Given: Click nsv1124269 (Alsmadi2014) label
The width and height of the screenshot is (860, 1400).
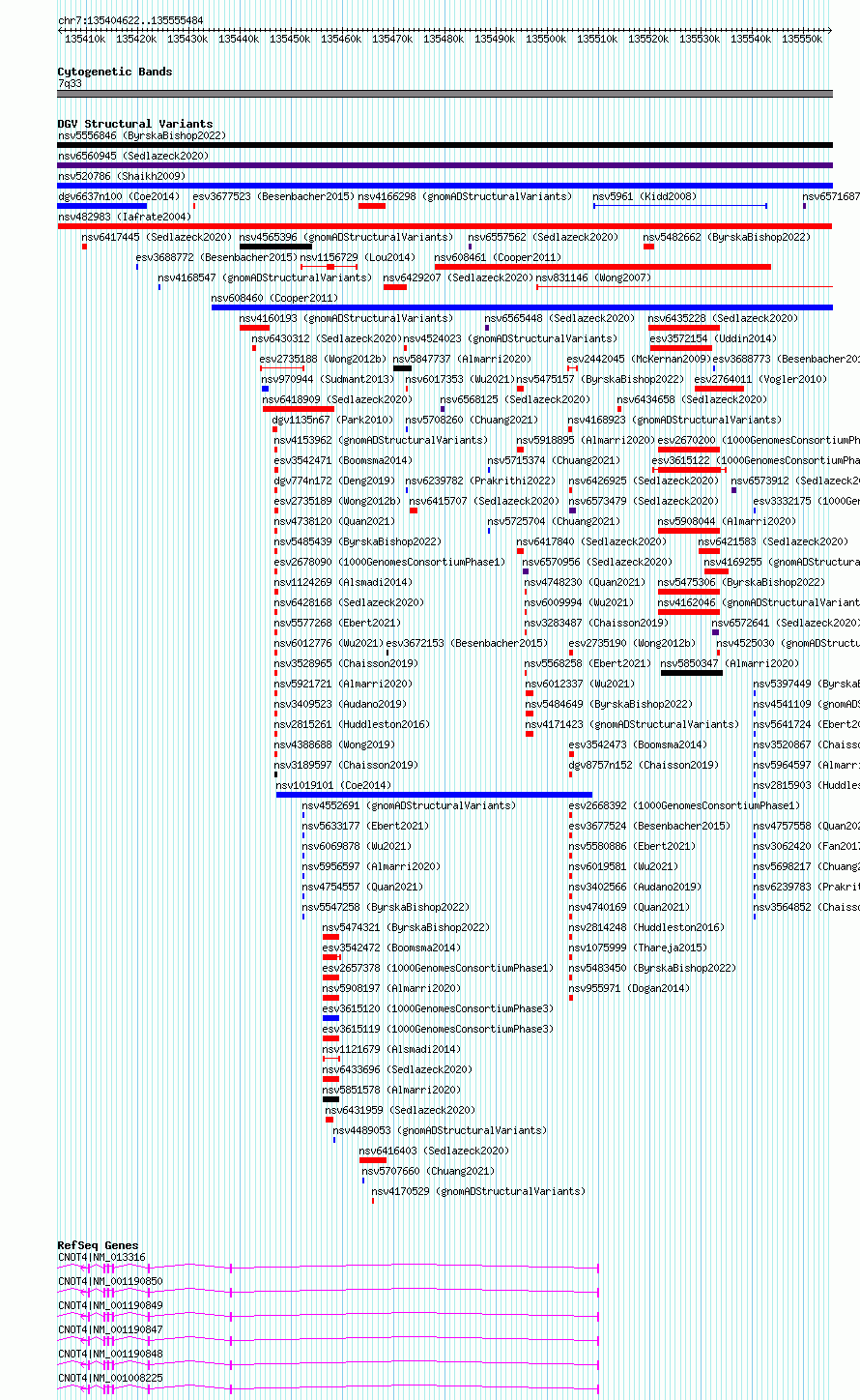Looking at the screenshot, I should point(343,582).
